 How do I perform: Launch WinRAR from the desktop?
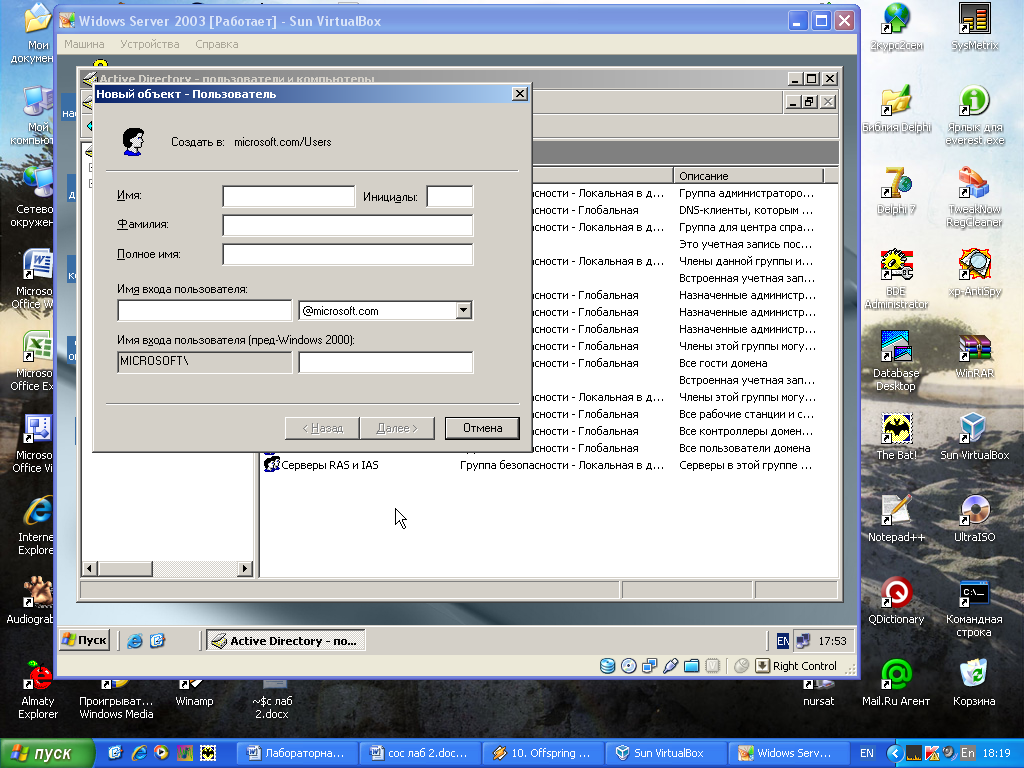pos(974,353)
